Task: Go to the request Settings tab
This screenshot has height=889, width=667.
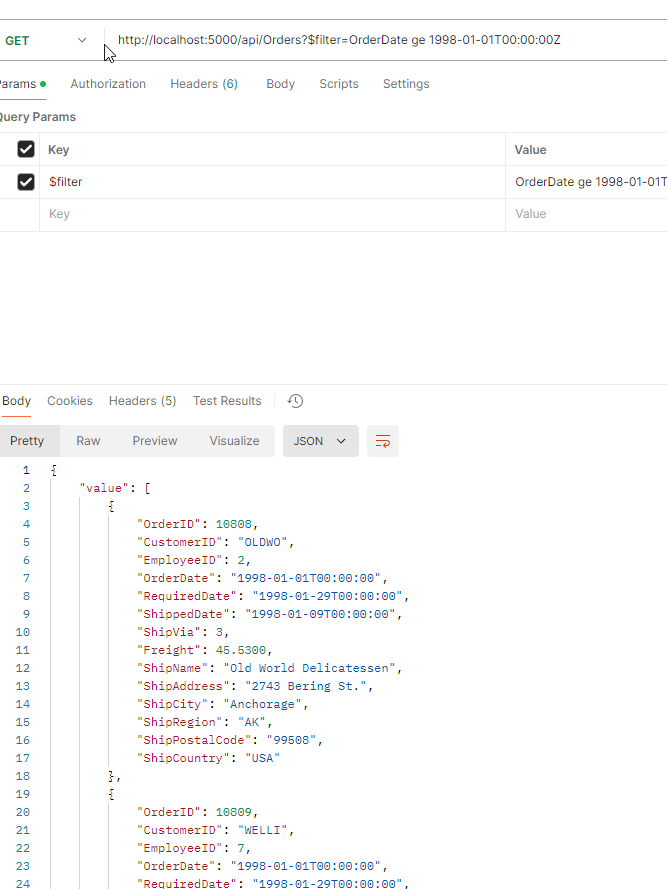Action: coord(406,84)
